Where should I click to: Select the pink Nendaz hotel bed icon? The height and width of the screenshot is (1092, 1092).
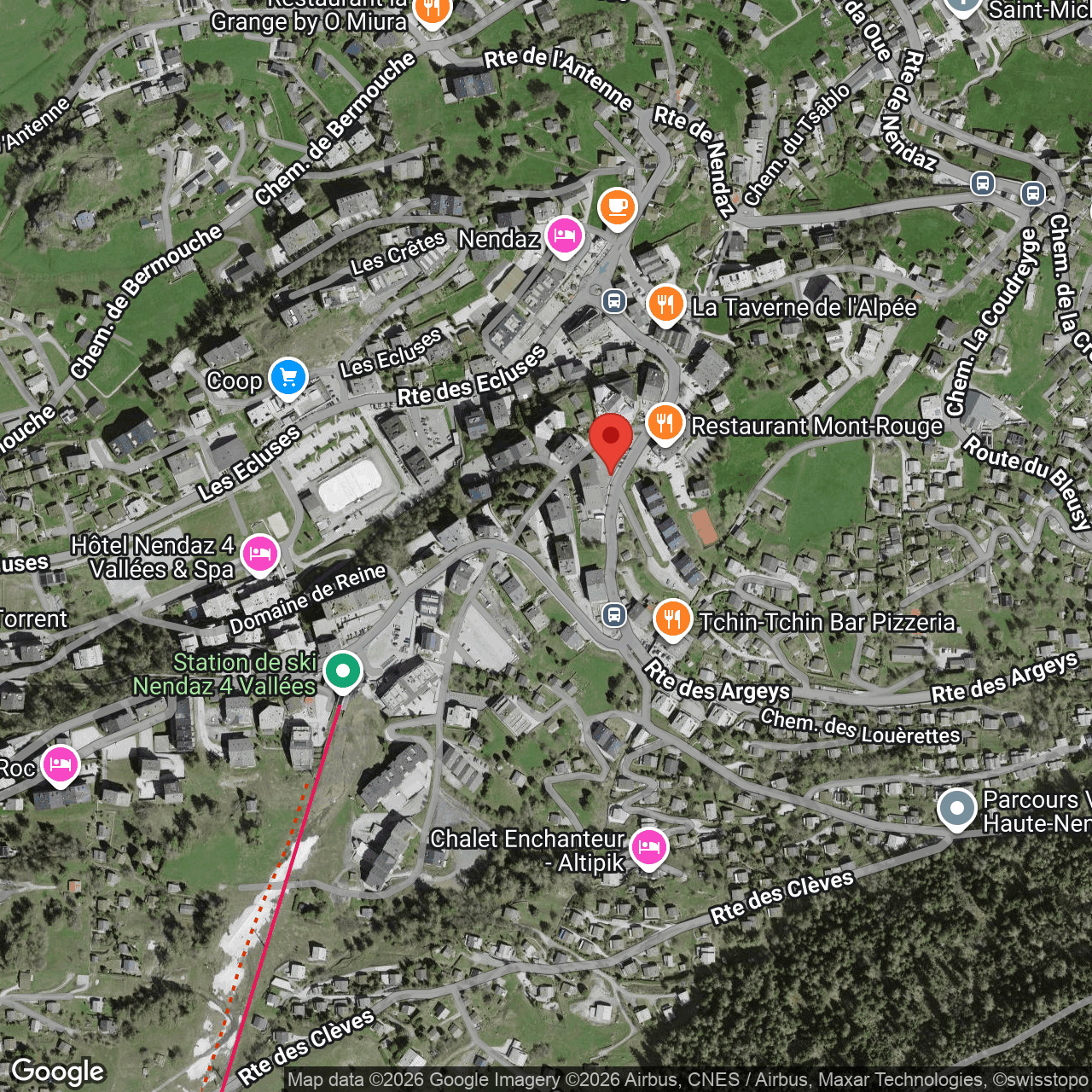pos(564,236)
